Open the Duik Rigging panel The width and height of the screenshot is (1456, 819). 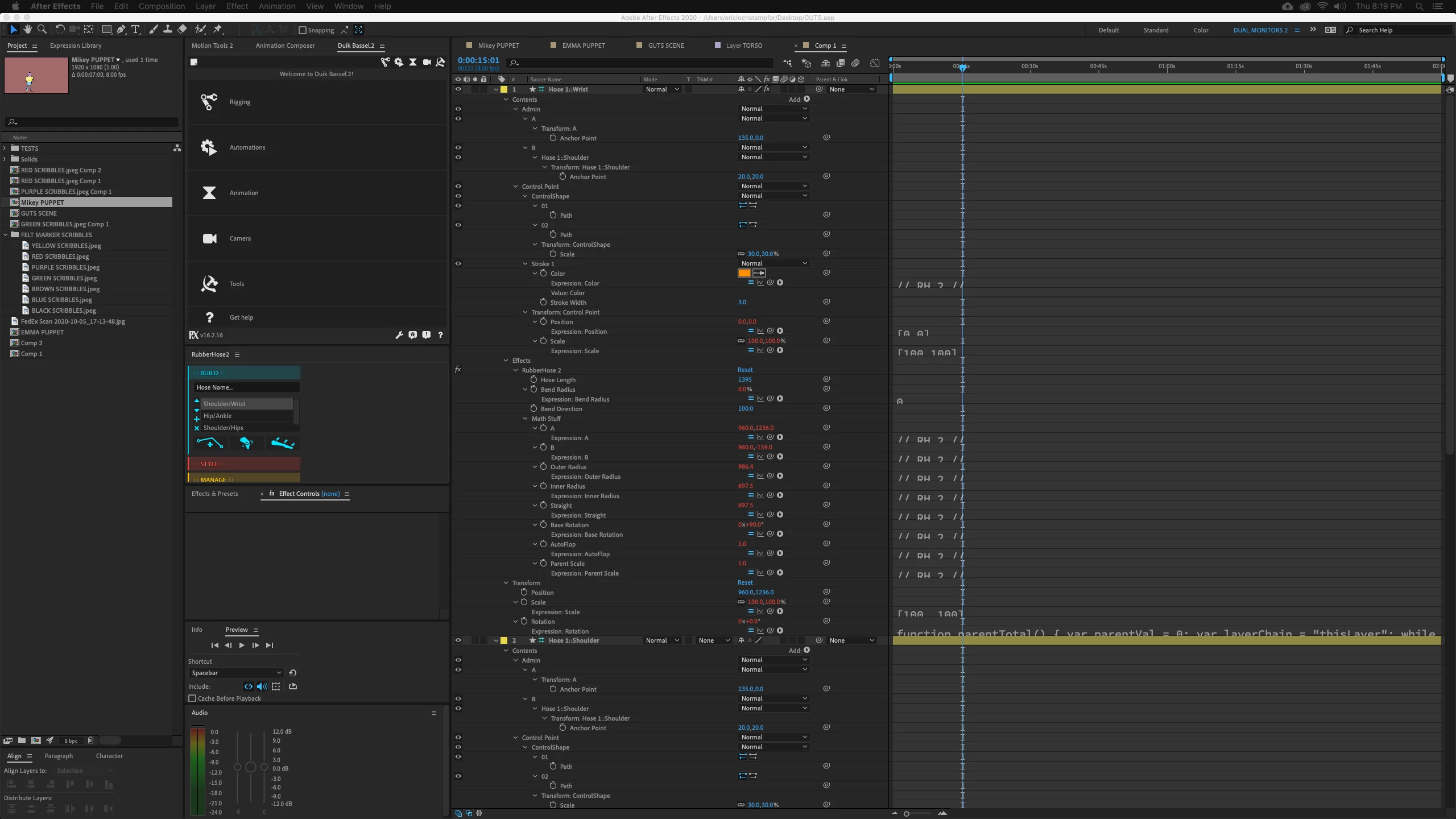pyautogui.click(x=239, y=102)
